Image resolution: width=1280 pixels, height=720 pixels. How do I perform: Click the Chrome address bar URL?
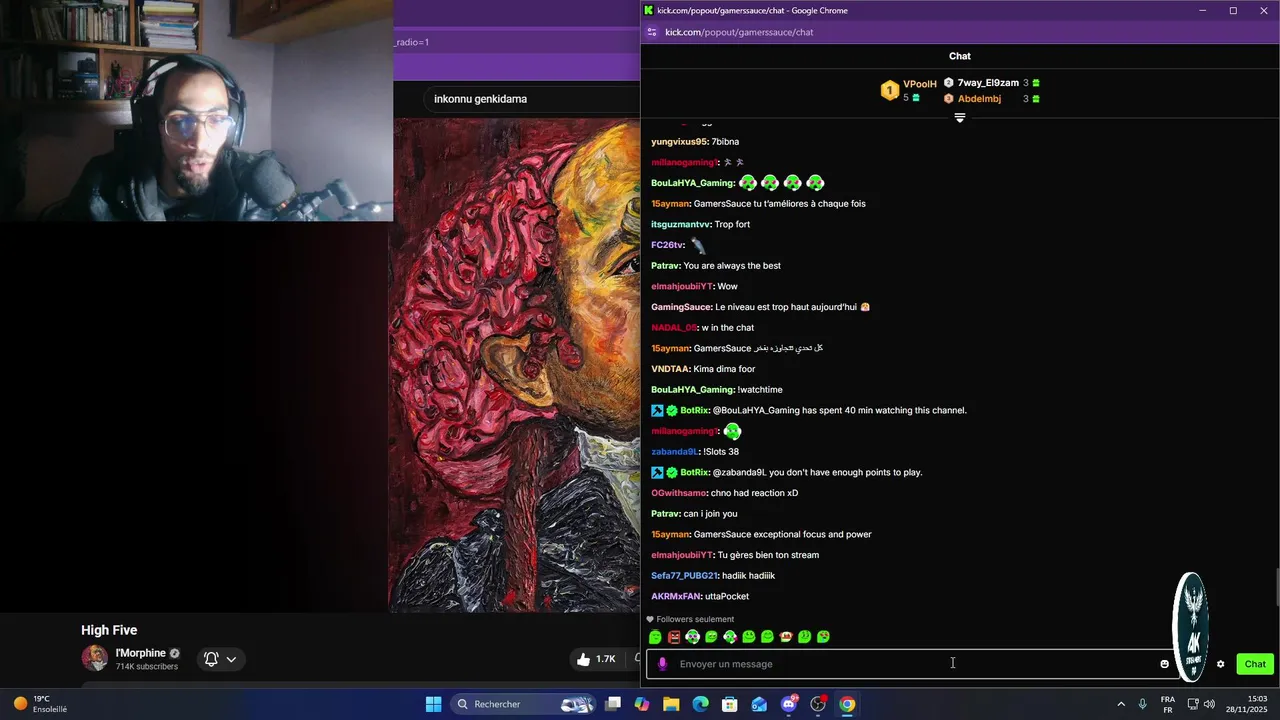(x=739, y=32)
